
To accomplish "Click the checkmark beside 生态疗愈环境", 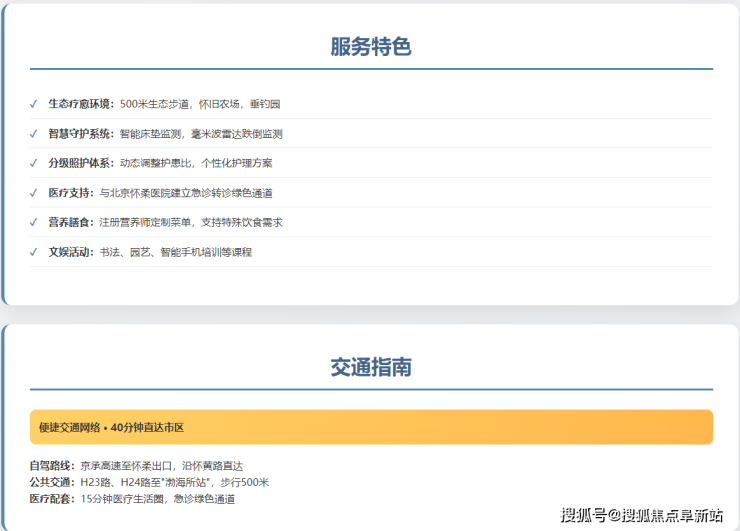I will [x=35, y=103].
